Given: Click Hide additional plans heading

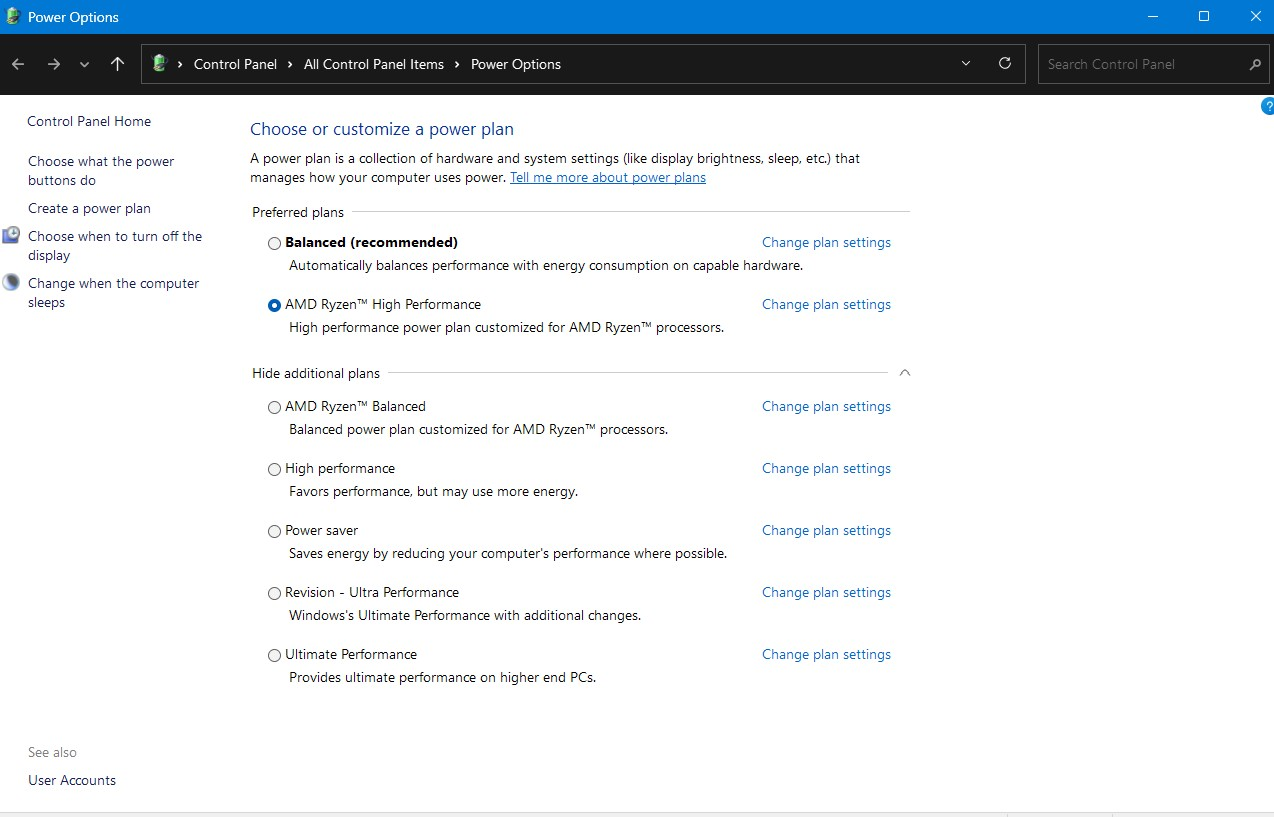Looking at the screenshot, I should pos(316,373).
